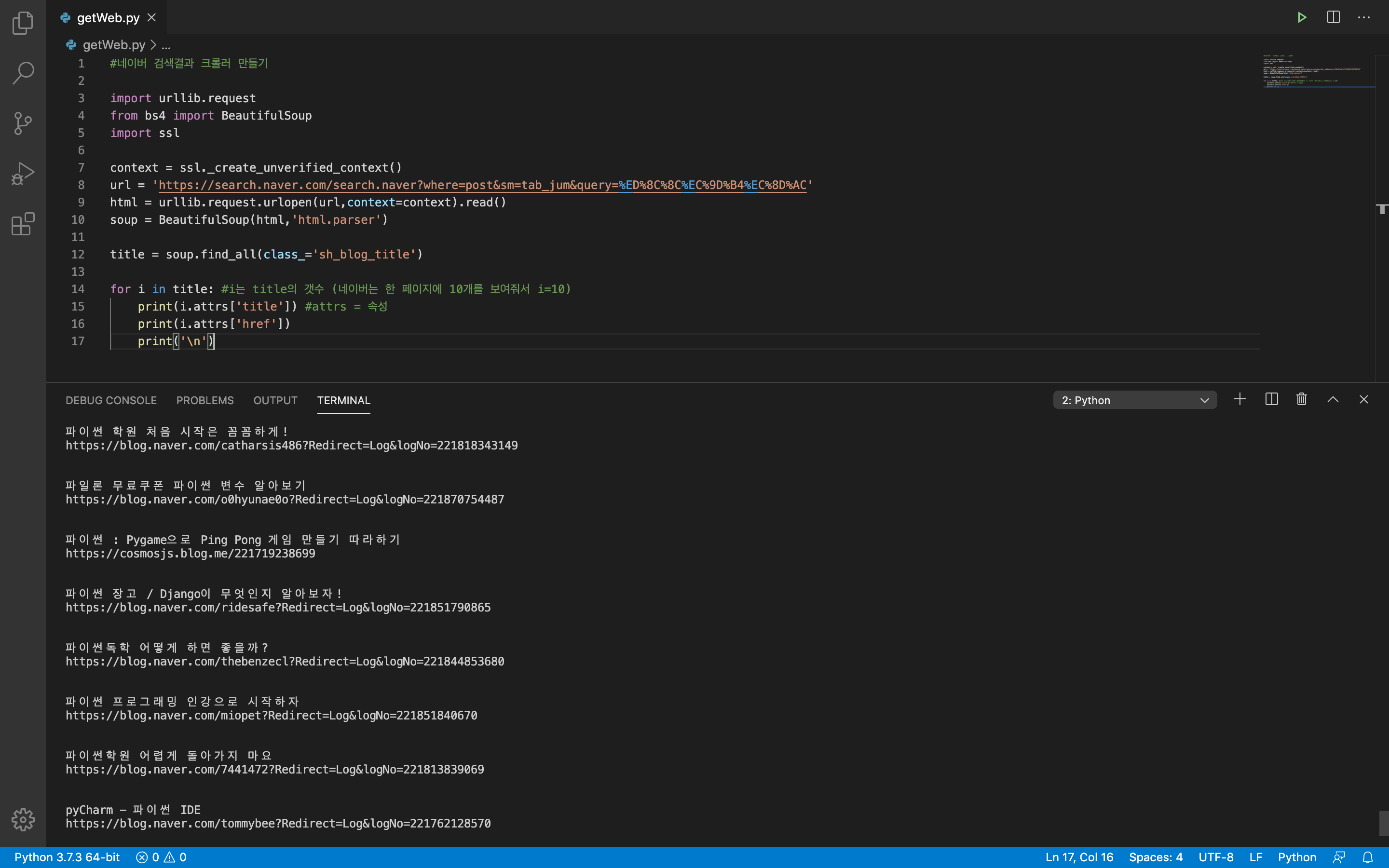Viewport: 1389px width, 868px height.
Task: Open editor More Actions ellipsis menu
Action: click(x=1364, y=17)
